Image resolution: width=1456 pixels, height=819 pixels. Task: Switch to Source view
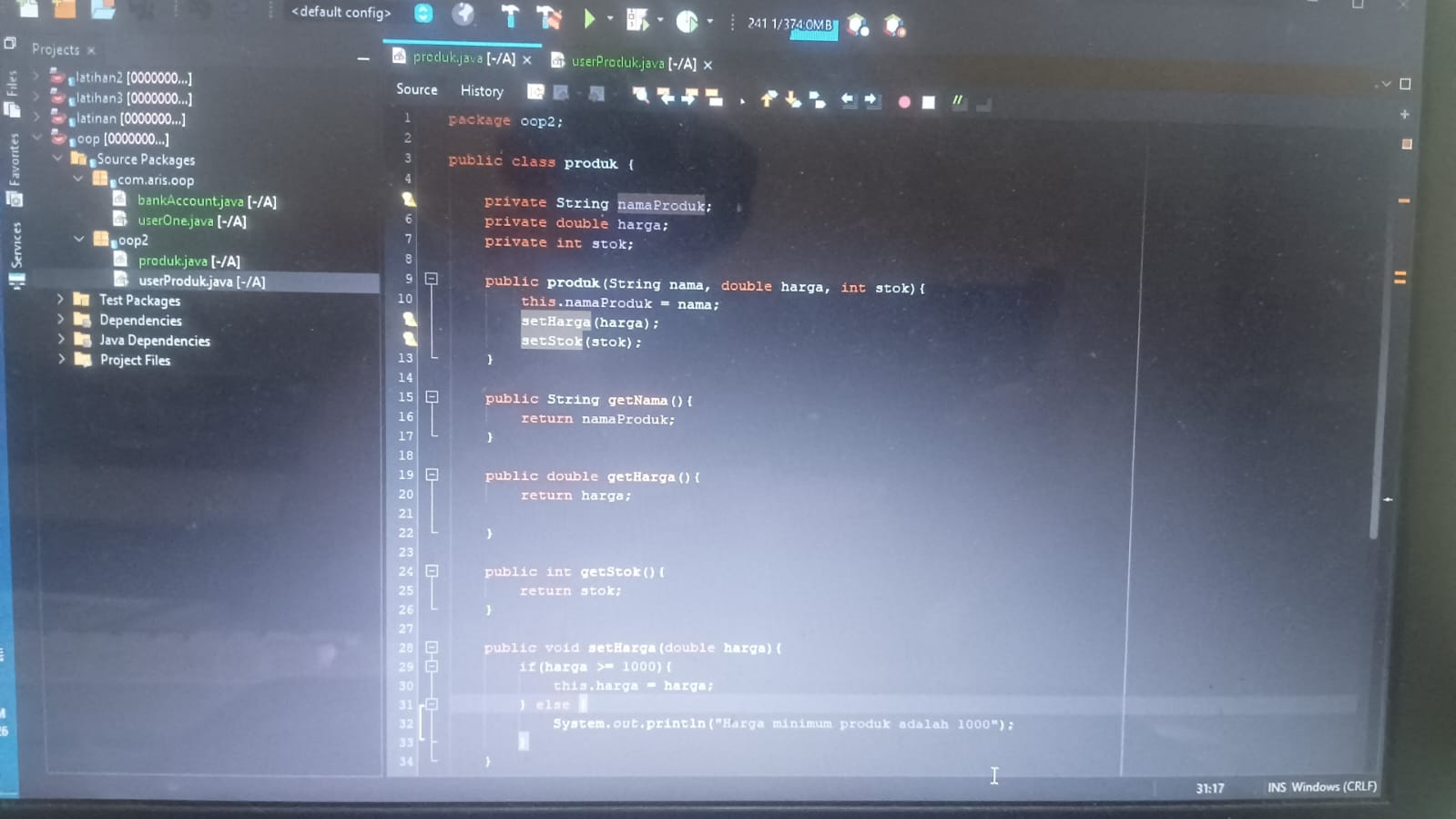(x=416, y=89)
